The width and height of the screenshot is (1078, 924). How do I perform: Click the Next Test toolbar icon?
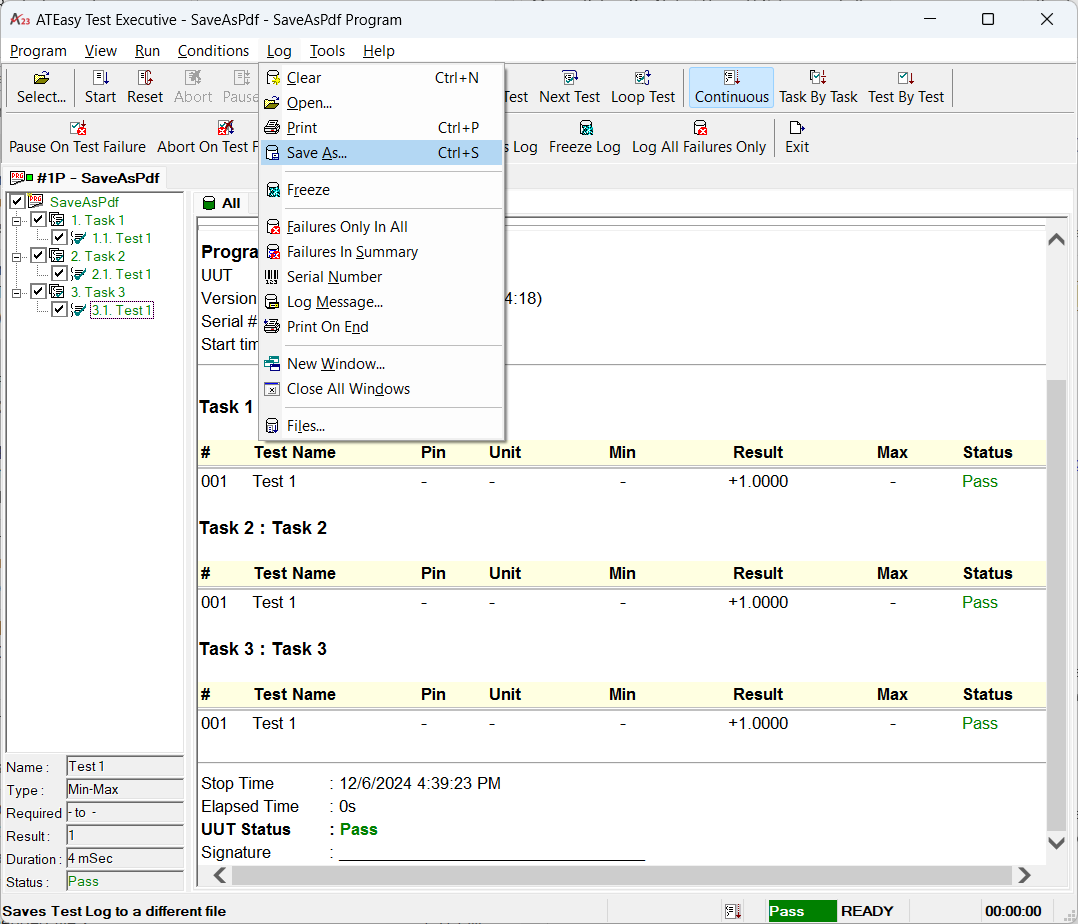(x=569, y=87)
